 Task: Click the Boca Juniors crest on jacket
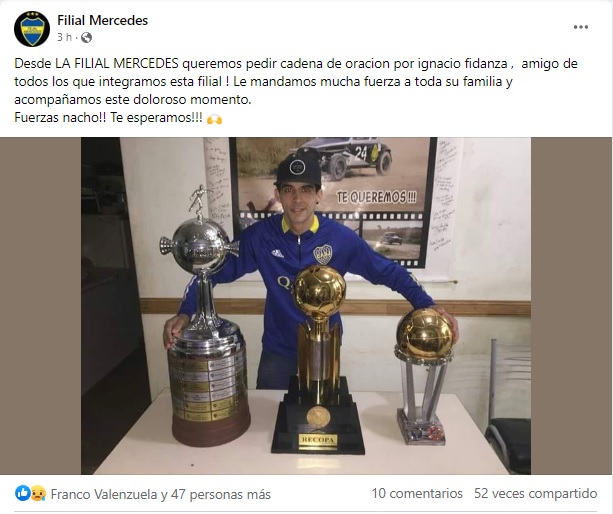coord(323,254)
